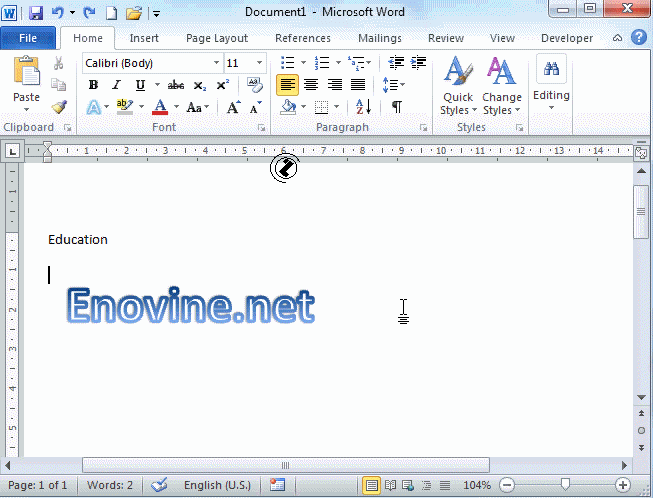Click the Change Styles button
Image resolution: width=653 pixels, height=498 pixels.
coord(501,86)
